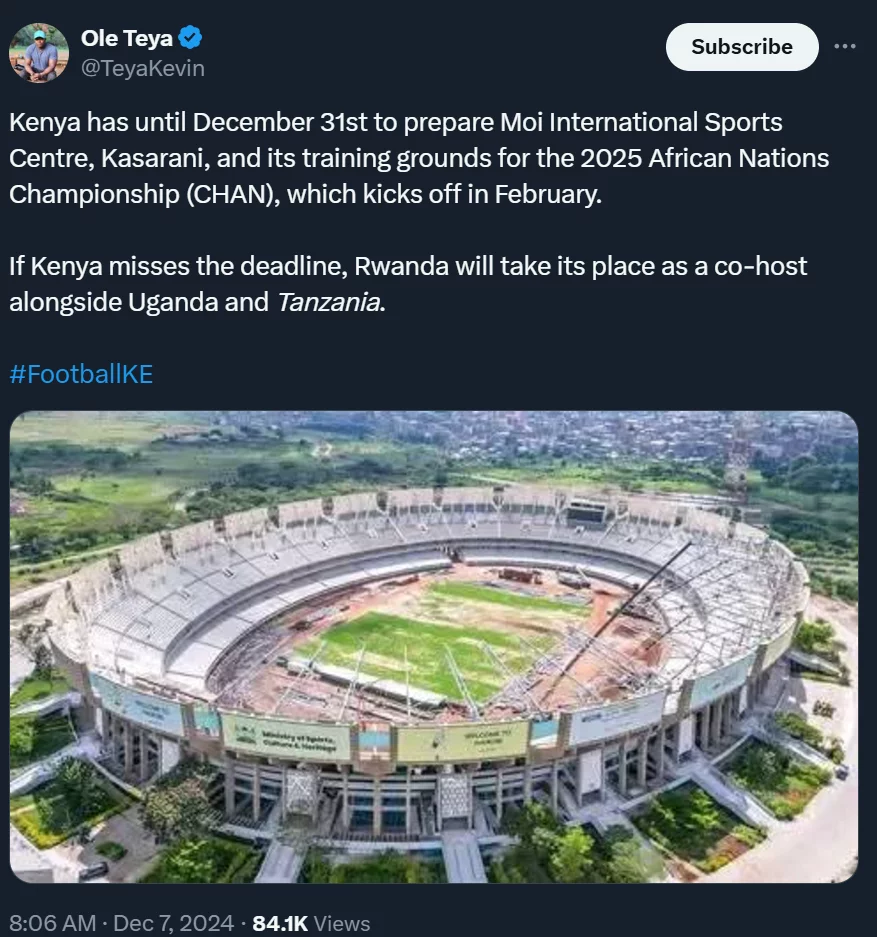Click the 8:06 AM timestamp

click(x=53, y=923)
